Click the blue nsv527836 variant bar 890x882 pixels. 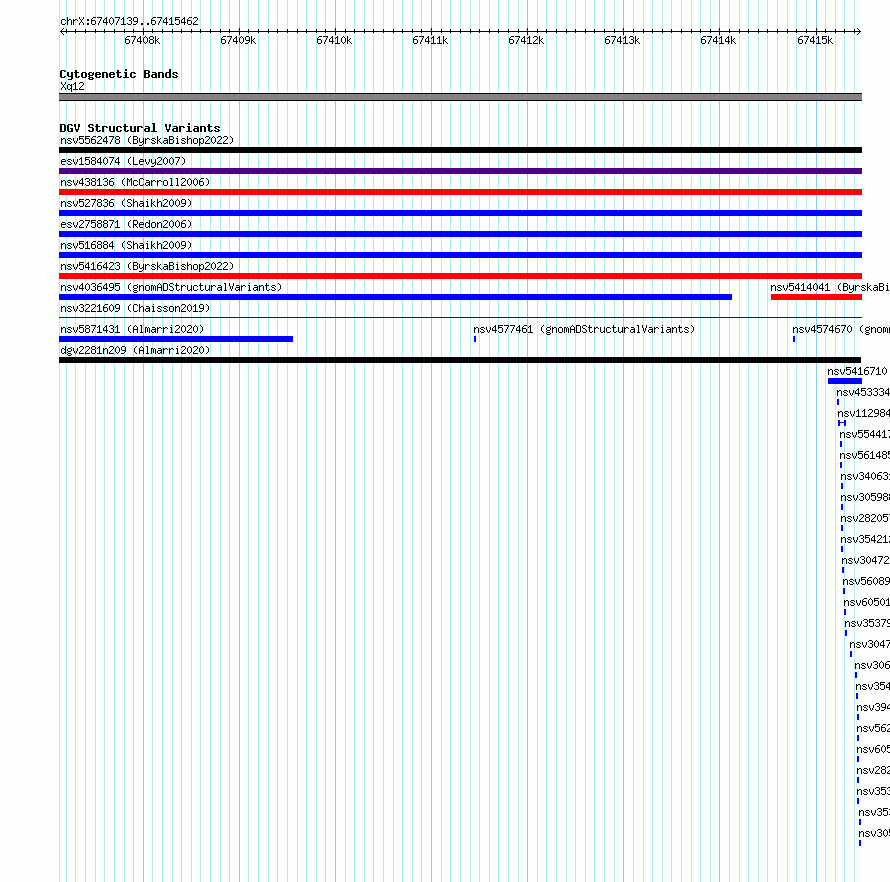[460, 213]
